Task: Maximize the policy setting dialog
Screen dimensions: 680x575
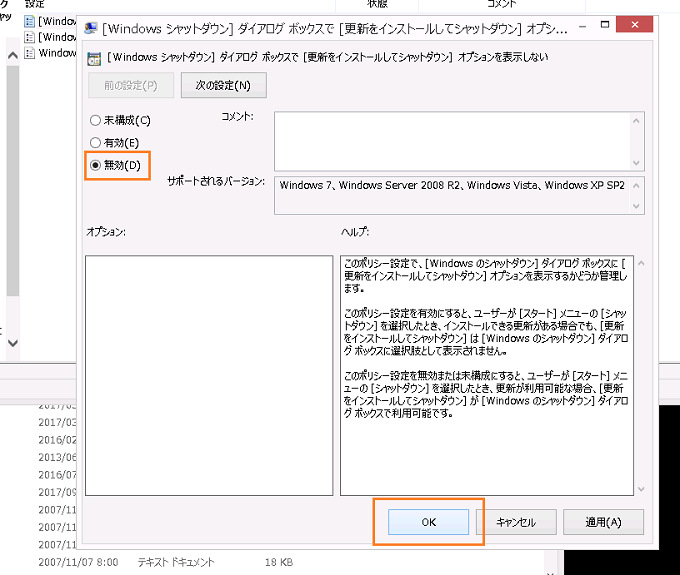Action: tap(605, 25)
